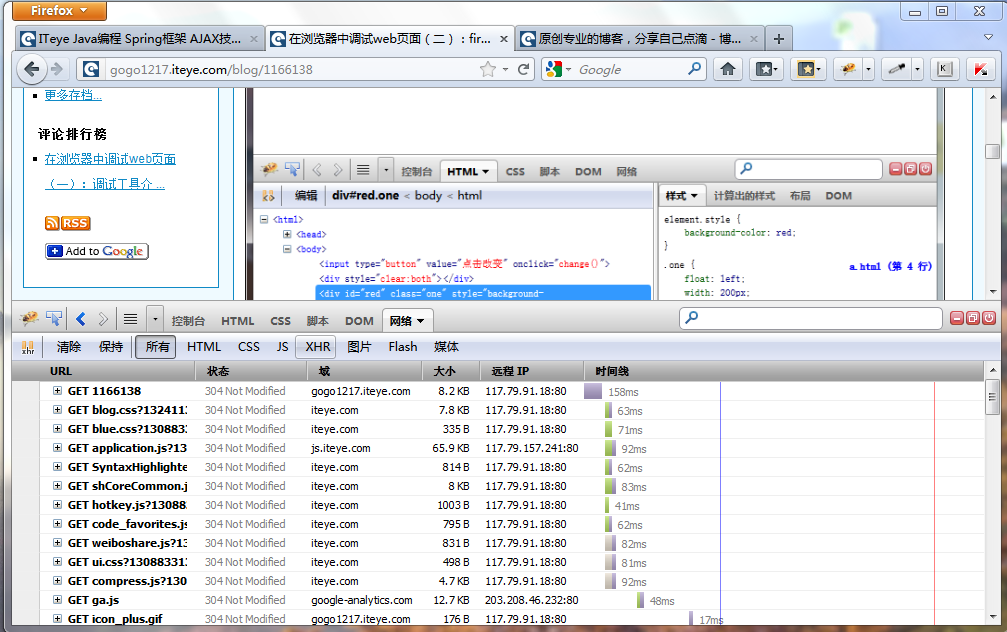This screenshot has height=632, width=1007.
Task: Click the XHR breakpoint icon beside 清除
Action: click(x=27, y=346)
